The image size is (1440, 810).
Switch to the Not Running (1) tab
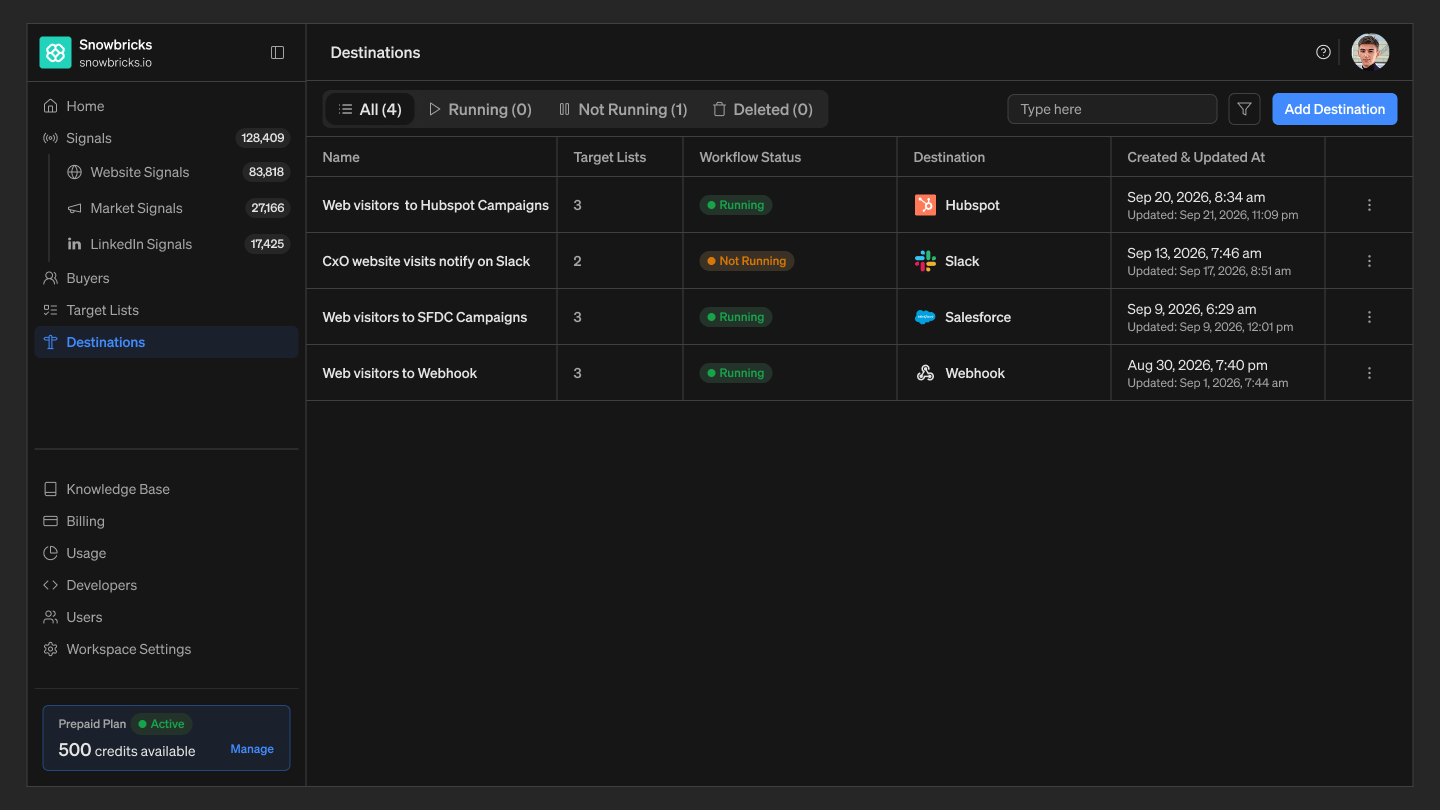click(623, 109)
